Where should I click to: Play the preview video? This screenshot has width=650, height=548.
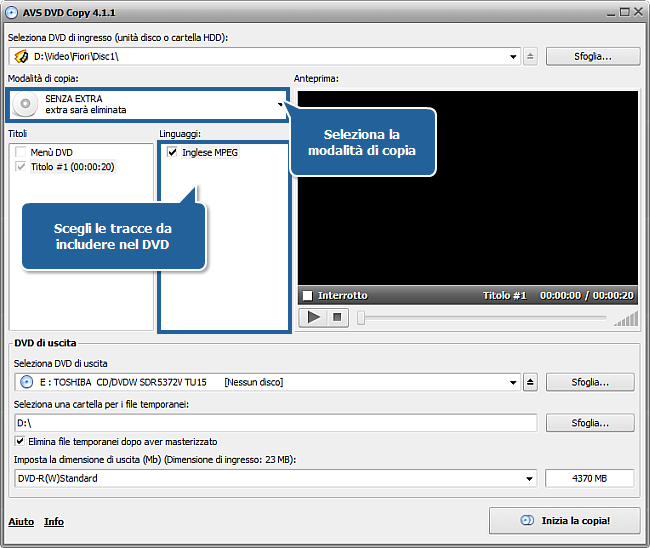(313, 318)
